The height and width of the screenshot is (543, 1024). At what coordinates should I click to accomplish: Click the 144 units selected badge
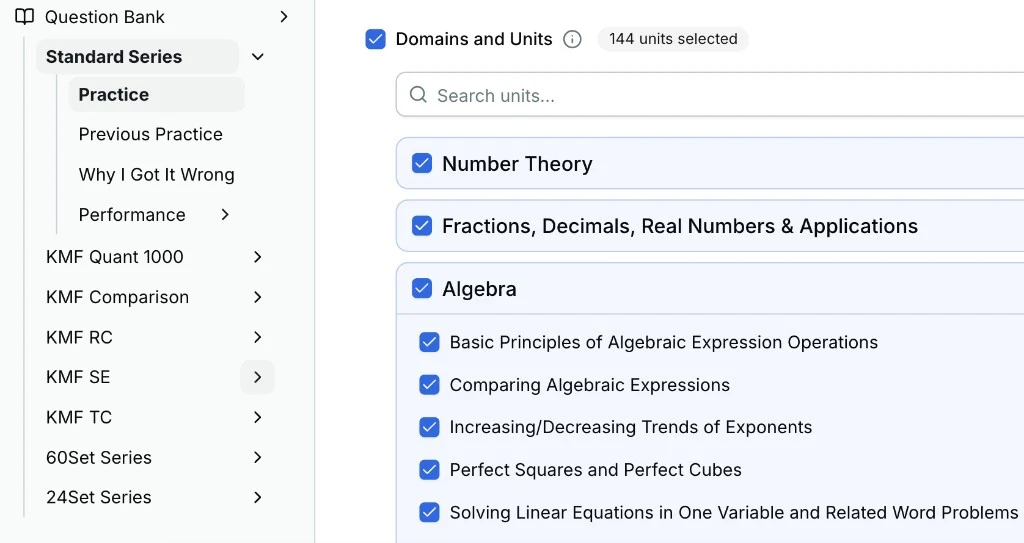[673, 39]
